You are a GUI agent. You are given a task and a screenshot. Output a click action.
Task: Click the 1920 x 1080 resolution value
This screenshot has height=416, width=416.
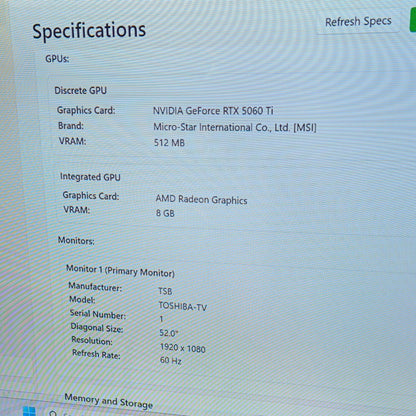point(183,348)
